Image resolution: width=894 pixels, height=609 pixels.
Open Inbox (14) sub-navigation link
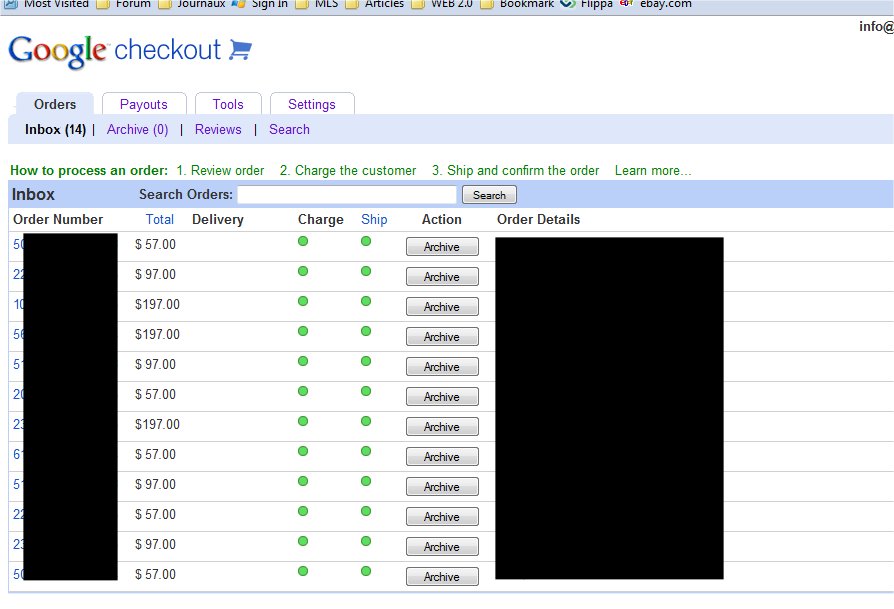[x=55, y=129]
